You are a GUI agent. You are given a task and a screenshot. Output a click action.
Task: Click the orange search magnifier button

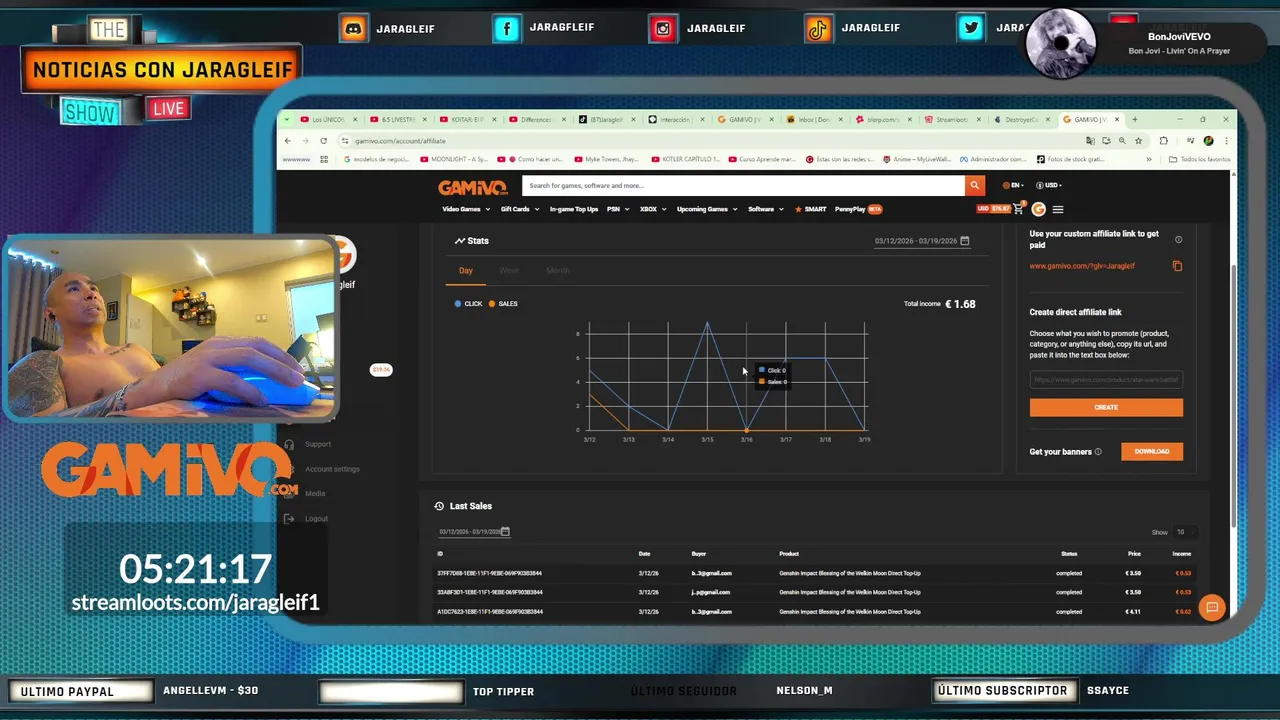coord(974,185)
